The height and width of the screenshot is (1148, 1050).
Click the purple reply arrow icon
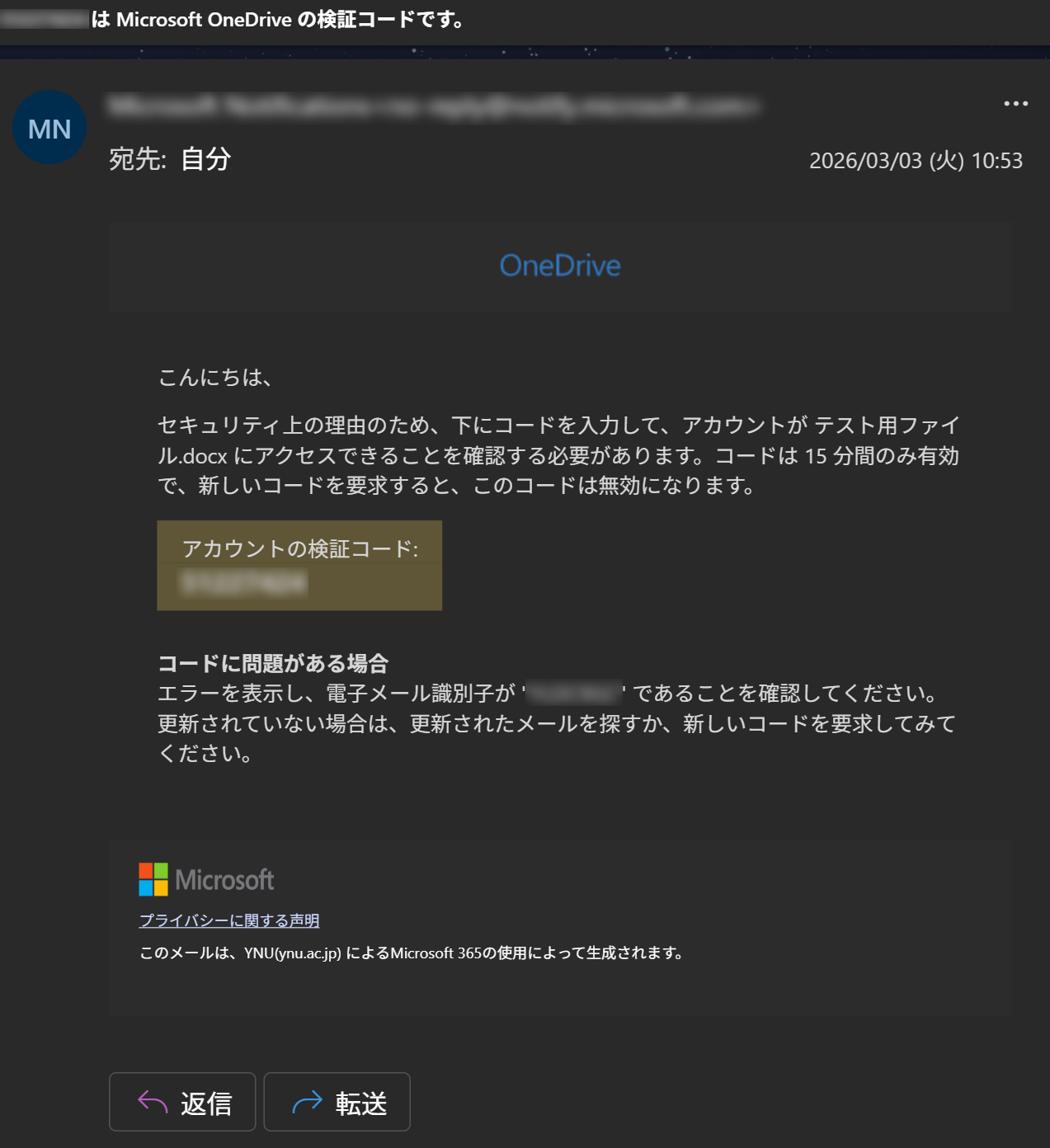(153, 1102)
